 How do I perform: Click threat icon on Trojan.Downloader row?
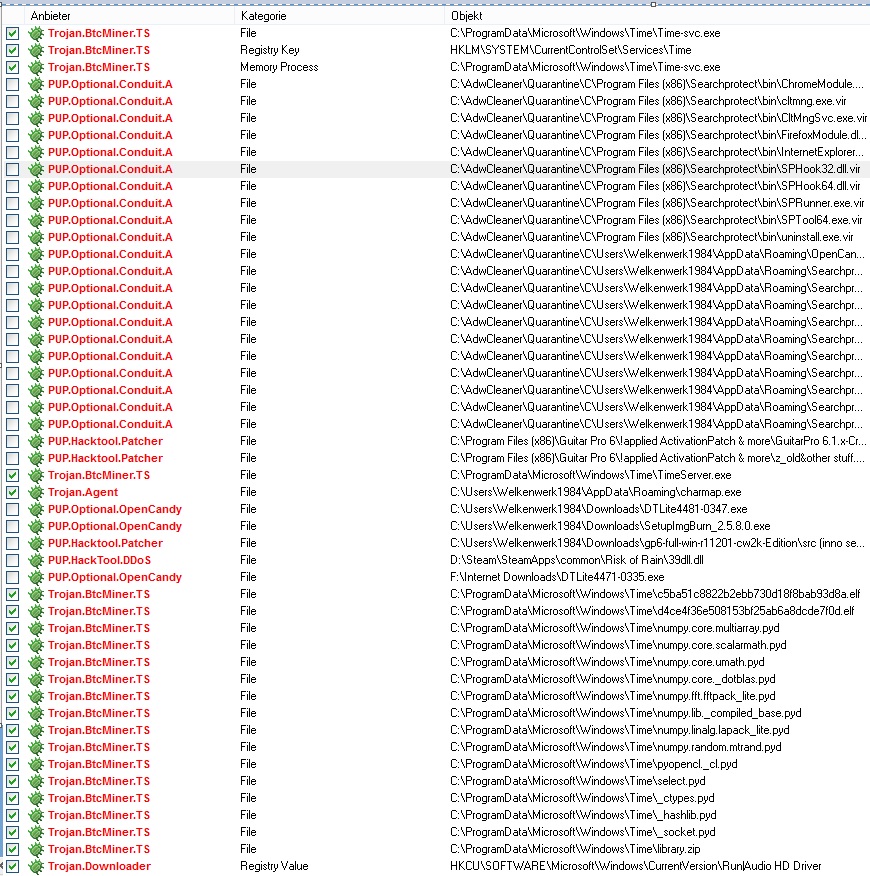coord(36,866)
